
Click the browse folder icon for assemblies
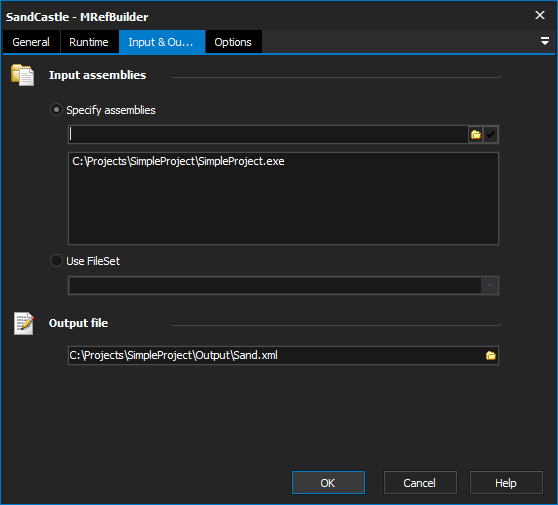click(475, 135)
